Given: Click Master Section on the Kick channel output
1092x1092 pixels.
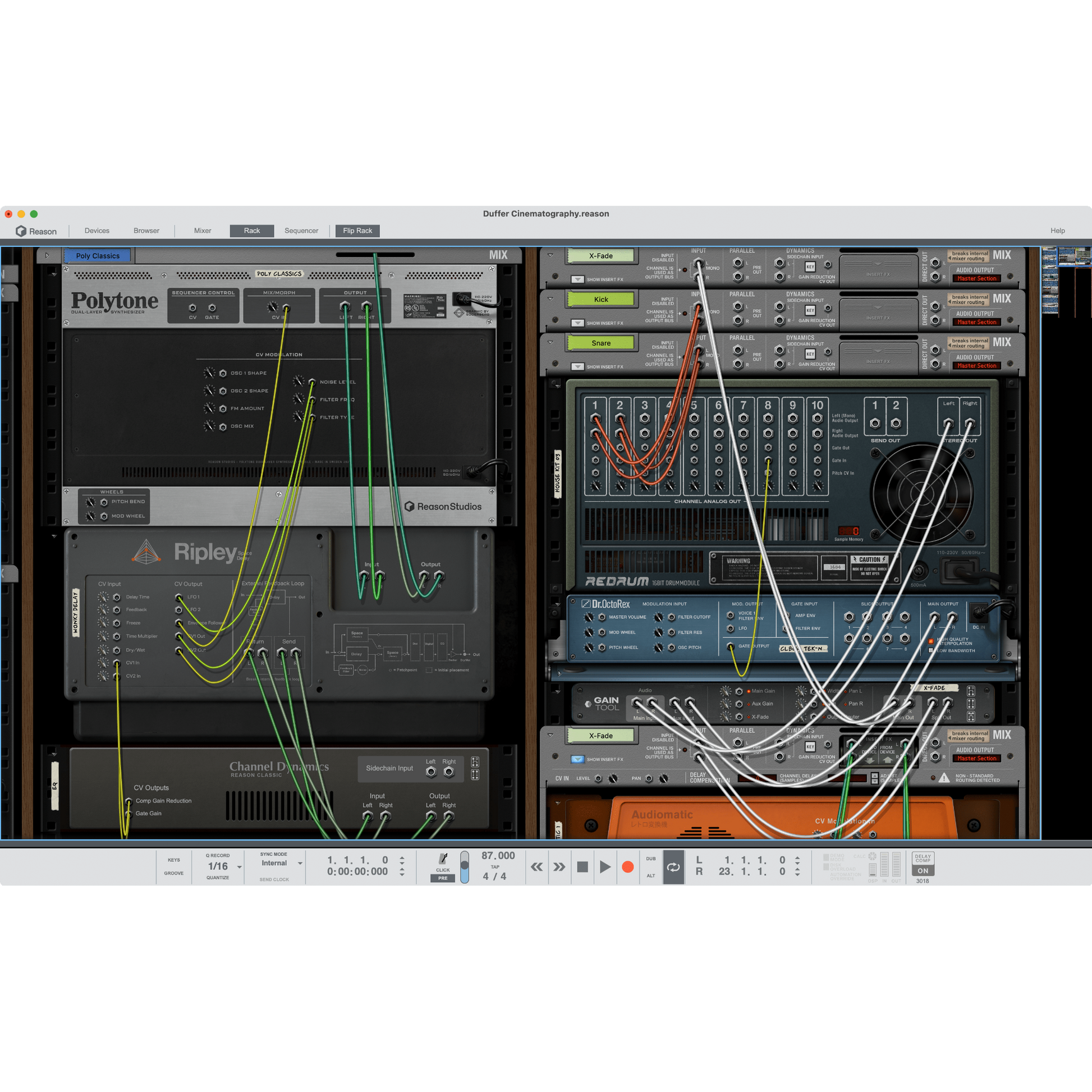Looking at the screenshot, I should pyautogui.click(x=977, y=322).
